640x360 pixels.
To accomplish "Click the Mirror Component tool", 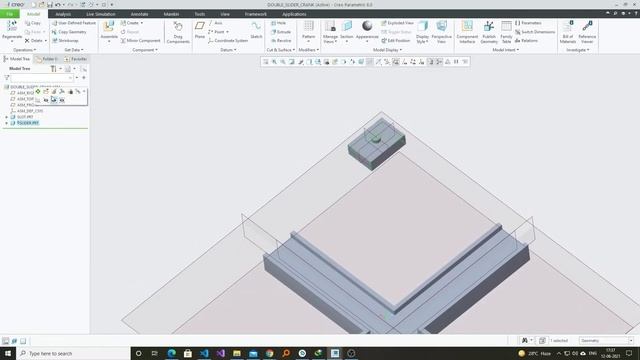I will [x=140, y=41].
